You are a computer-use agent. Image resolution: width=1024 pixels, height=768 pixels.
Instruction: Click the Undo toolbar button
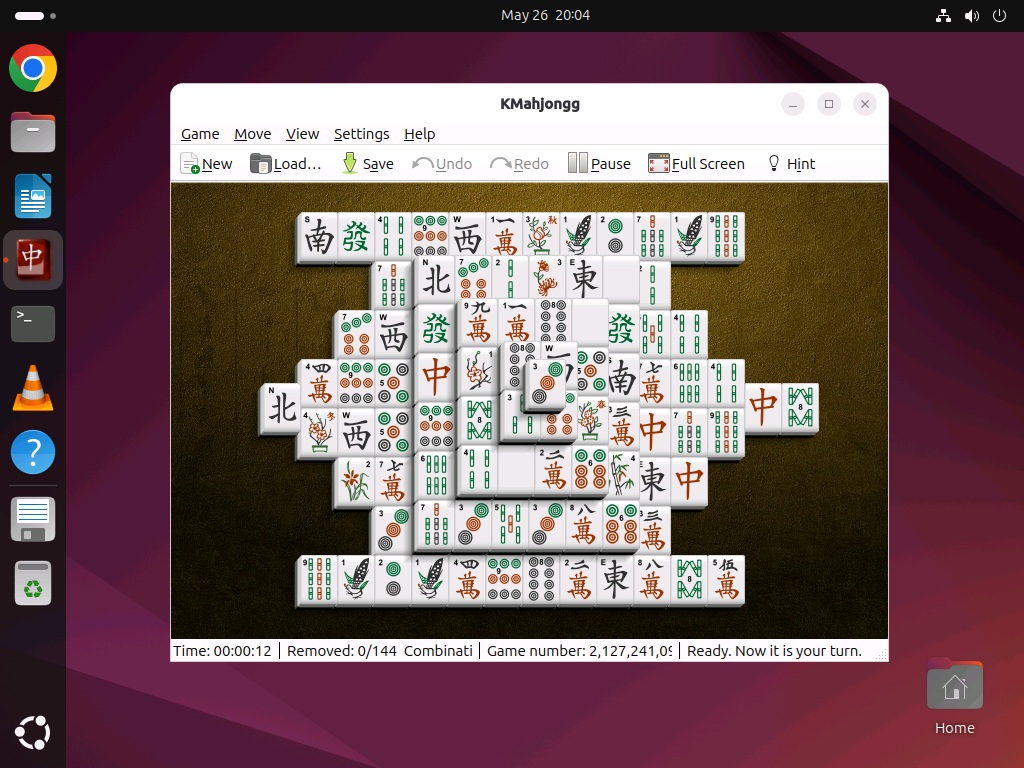point(442,163)
